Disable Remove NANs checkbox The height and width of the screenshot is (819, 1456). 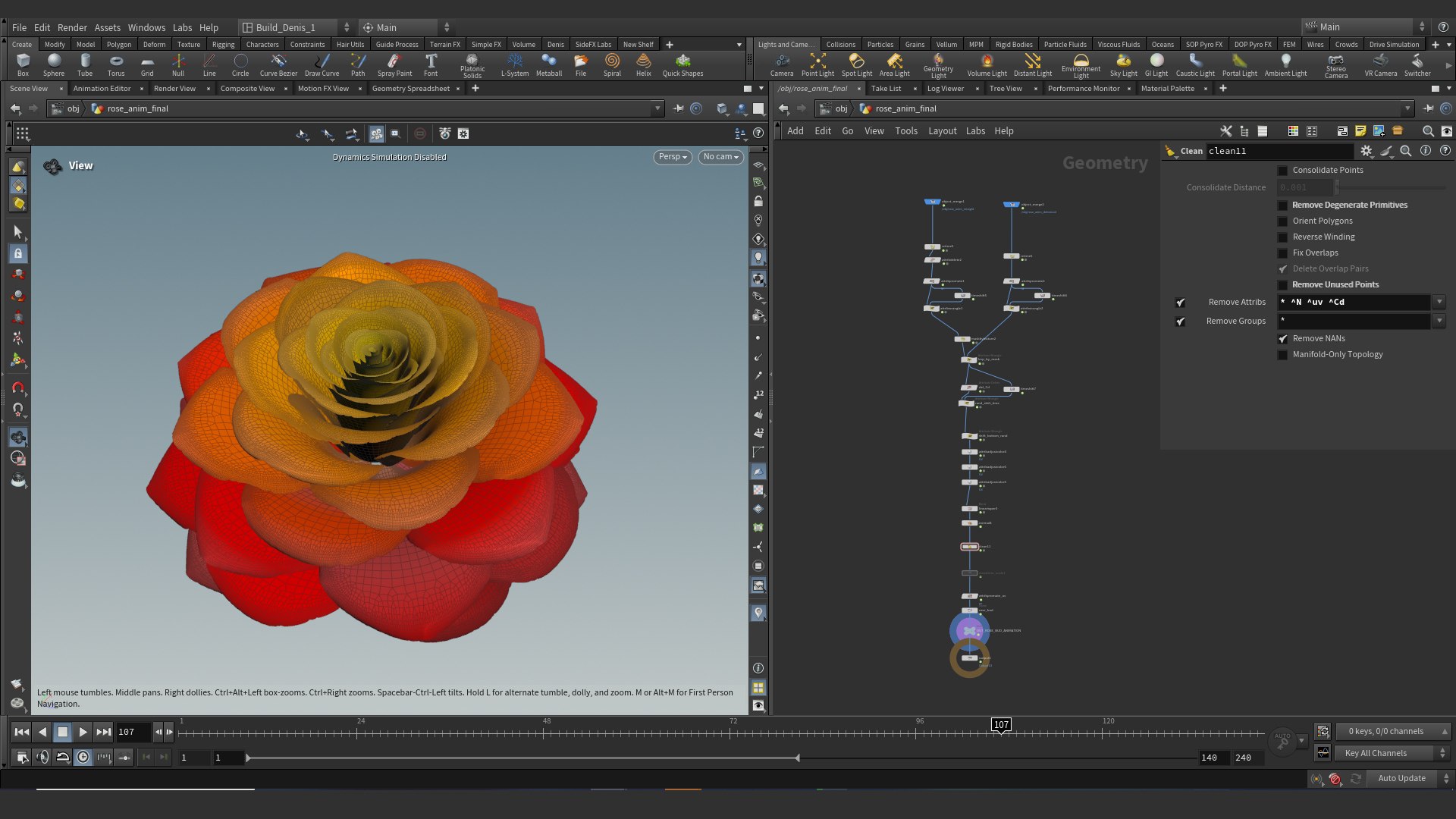click(x=1282, y=339)
